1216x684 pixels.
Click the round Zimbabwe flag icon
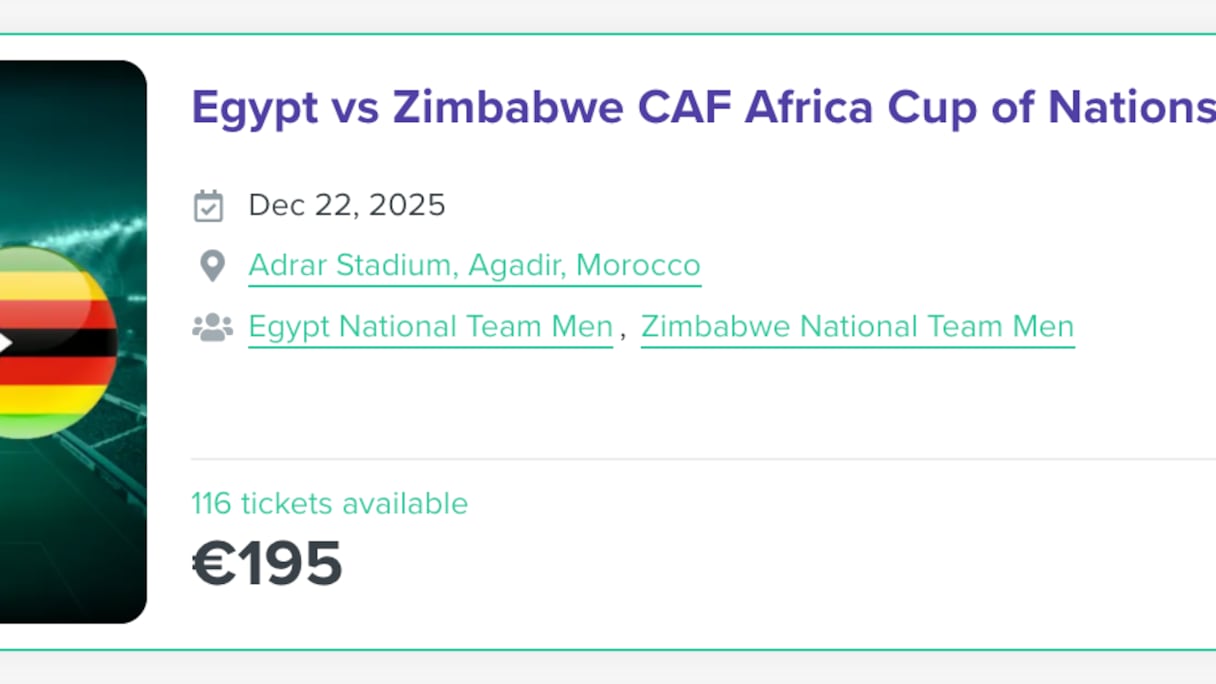click(x=50, y=342)
